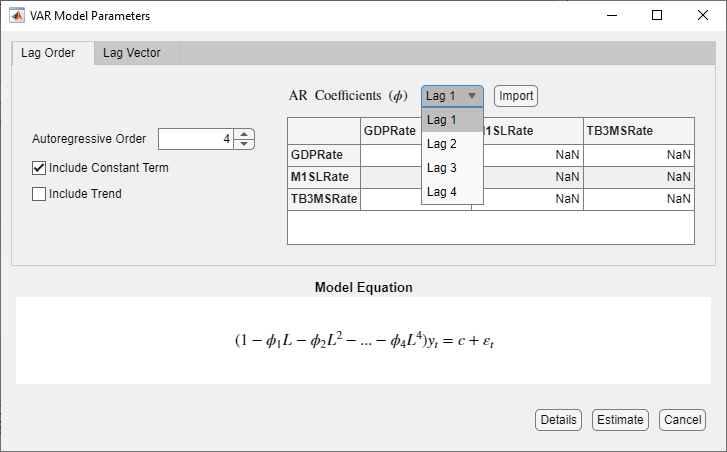This screenshot has height=452, width=727.
Task: Collapse the Lag 1 dropdown arrow
Action: point(472,96)
